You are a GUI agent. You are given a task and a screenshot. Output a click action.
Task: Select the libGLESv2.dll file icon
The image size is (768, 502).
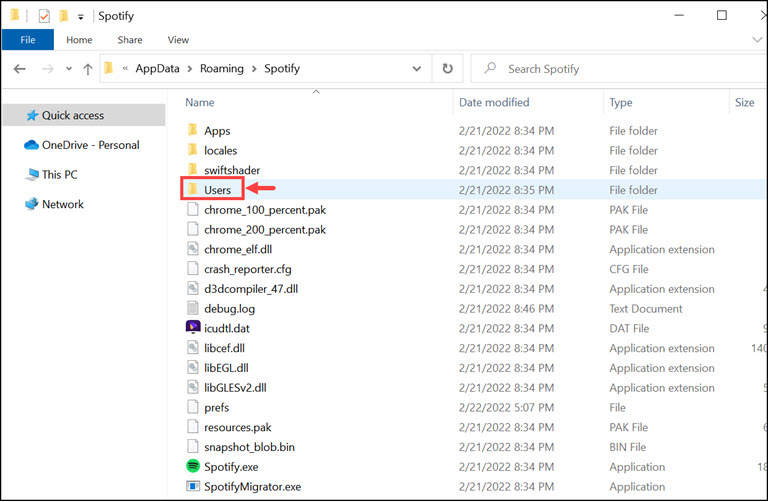coord(192,387)
